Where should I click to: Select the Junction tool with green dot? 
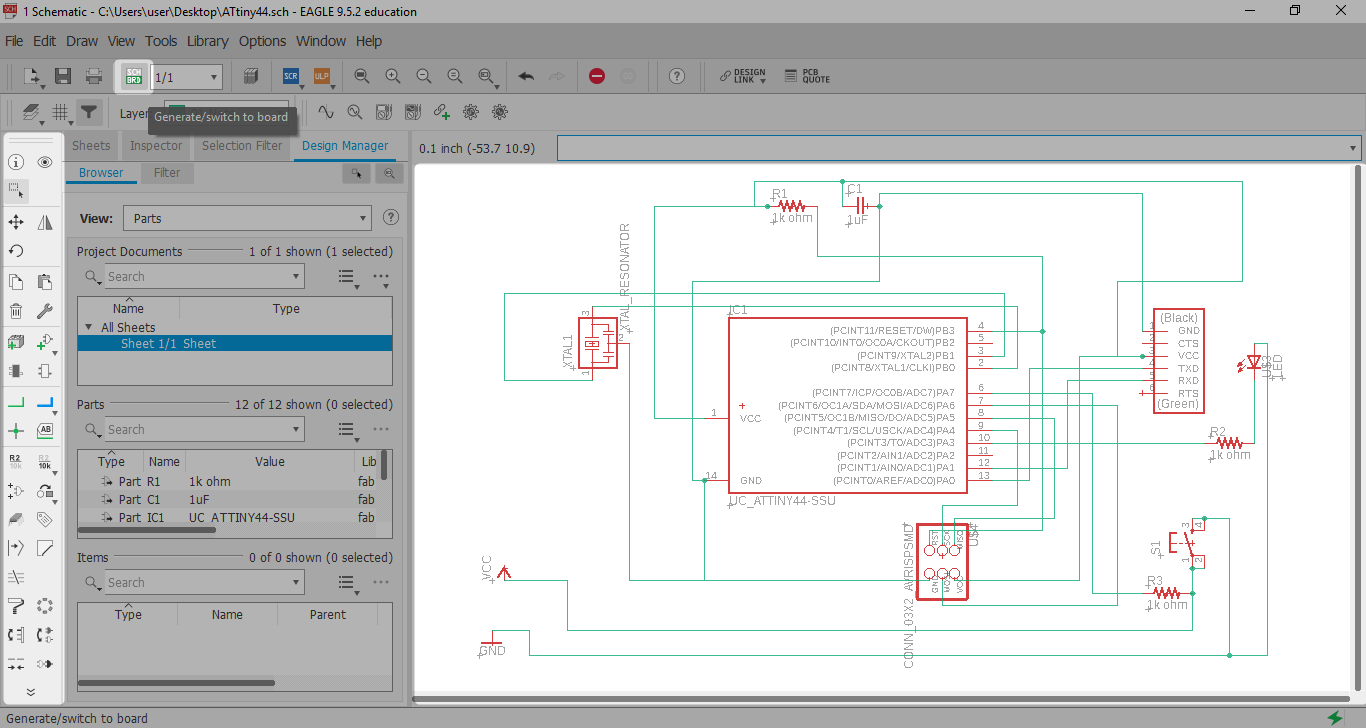16,431
